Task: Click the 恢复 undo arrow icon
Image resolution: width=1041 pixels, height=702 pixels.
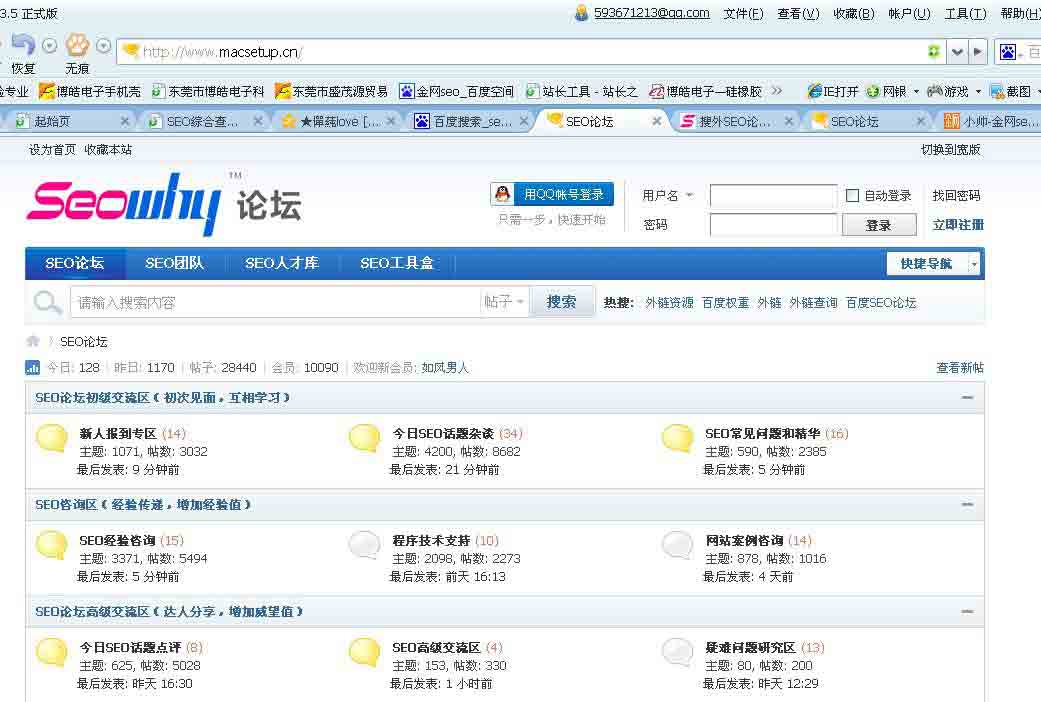Action: (22, 45)
